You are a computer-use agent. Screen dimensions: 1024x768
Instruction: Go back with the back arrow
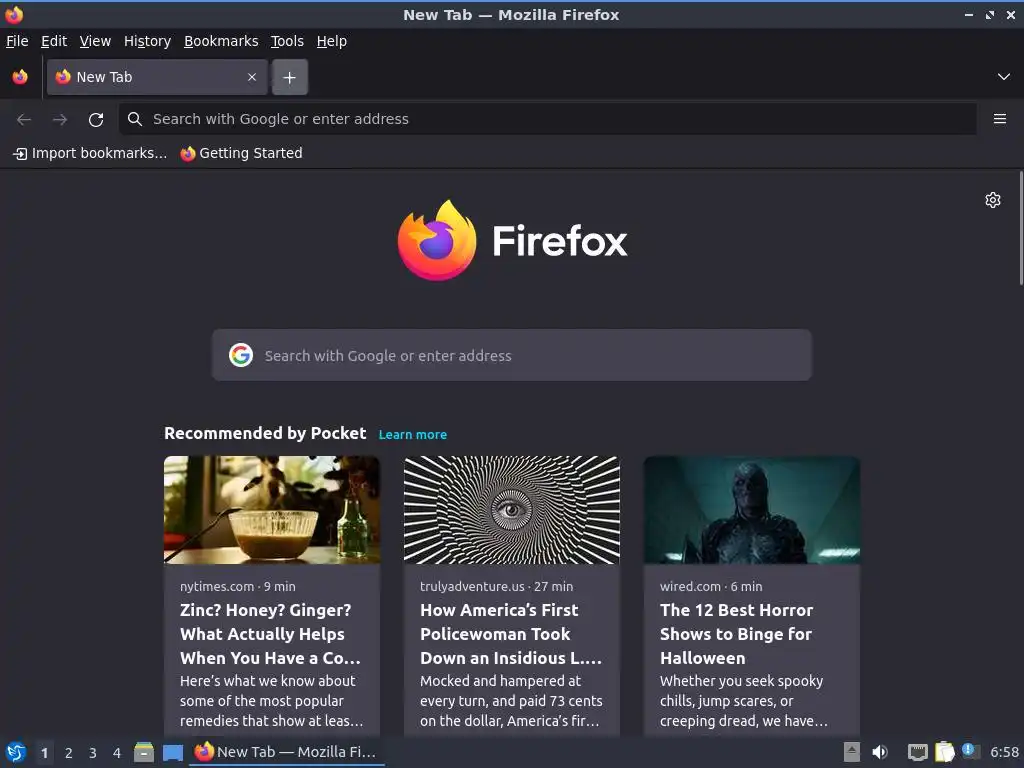pyautogui.click(x=24, y=119)
